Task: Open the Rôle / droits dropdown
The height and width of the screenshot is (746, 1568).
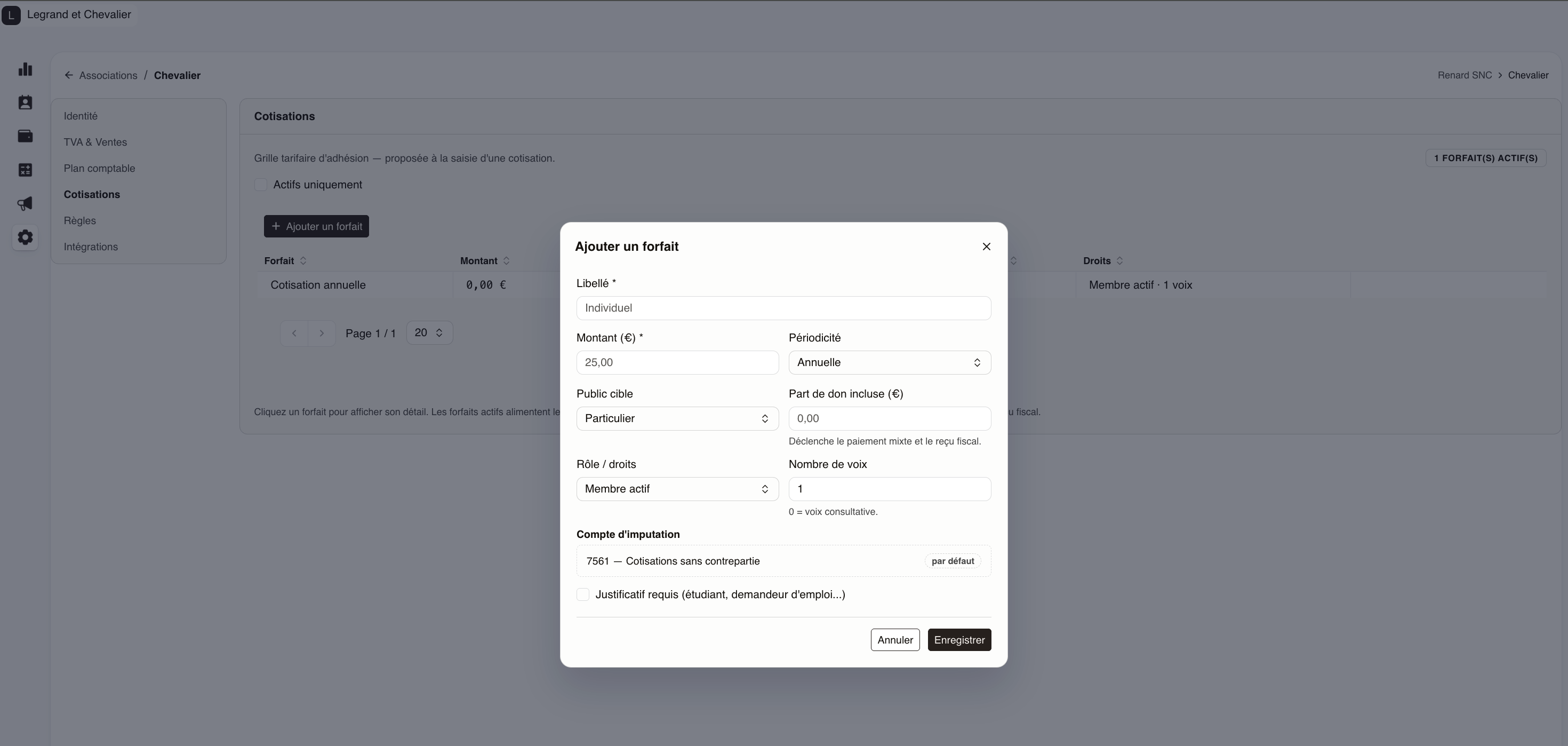Action: click(x=677, y=490)
